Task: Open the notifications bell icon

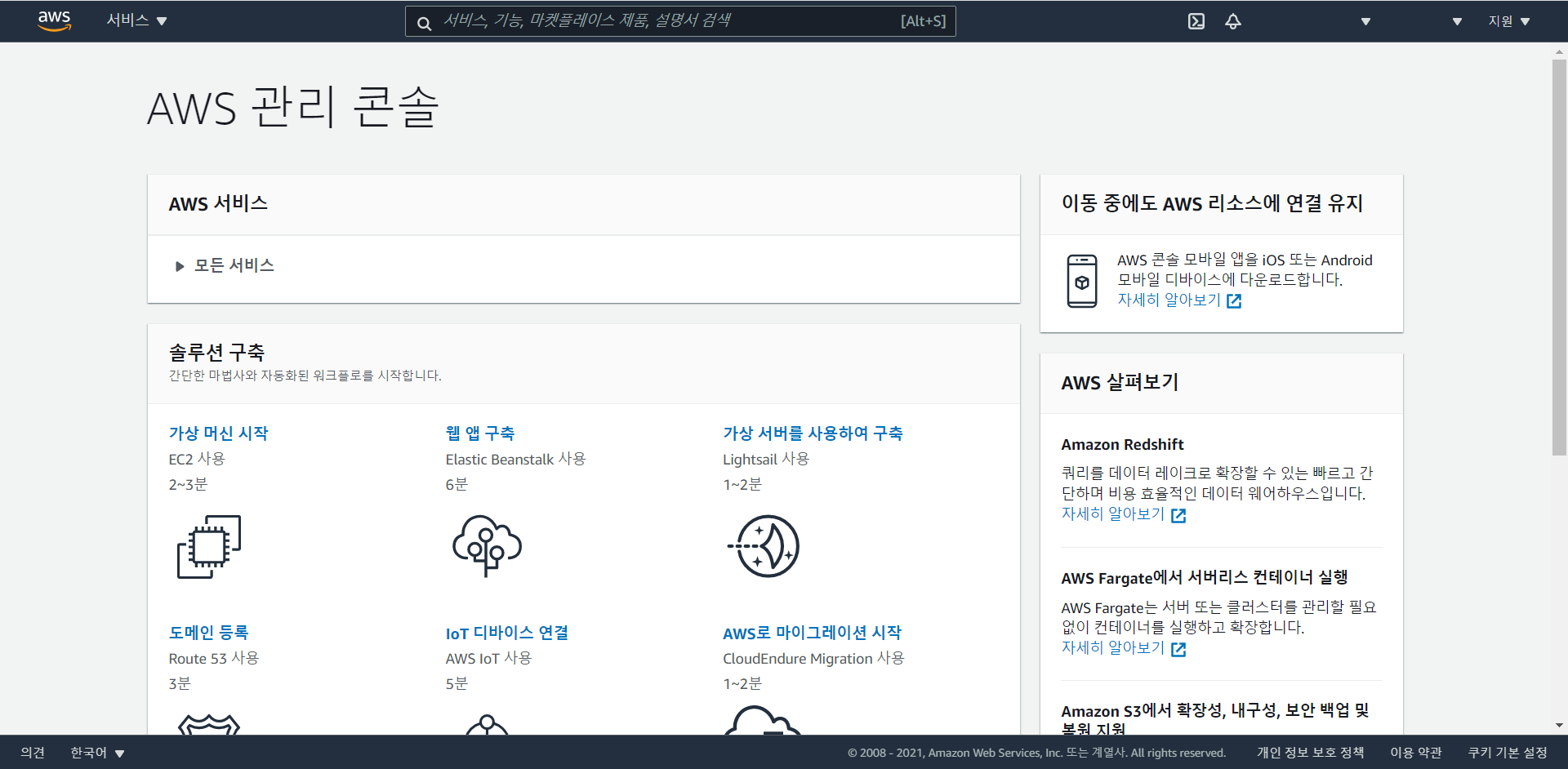Action: 1233,21
